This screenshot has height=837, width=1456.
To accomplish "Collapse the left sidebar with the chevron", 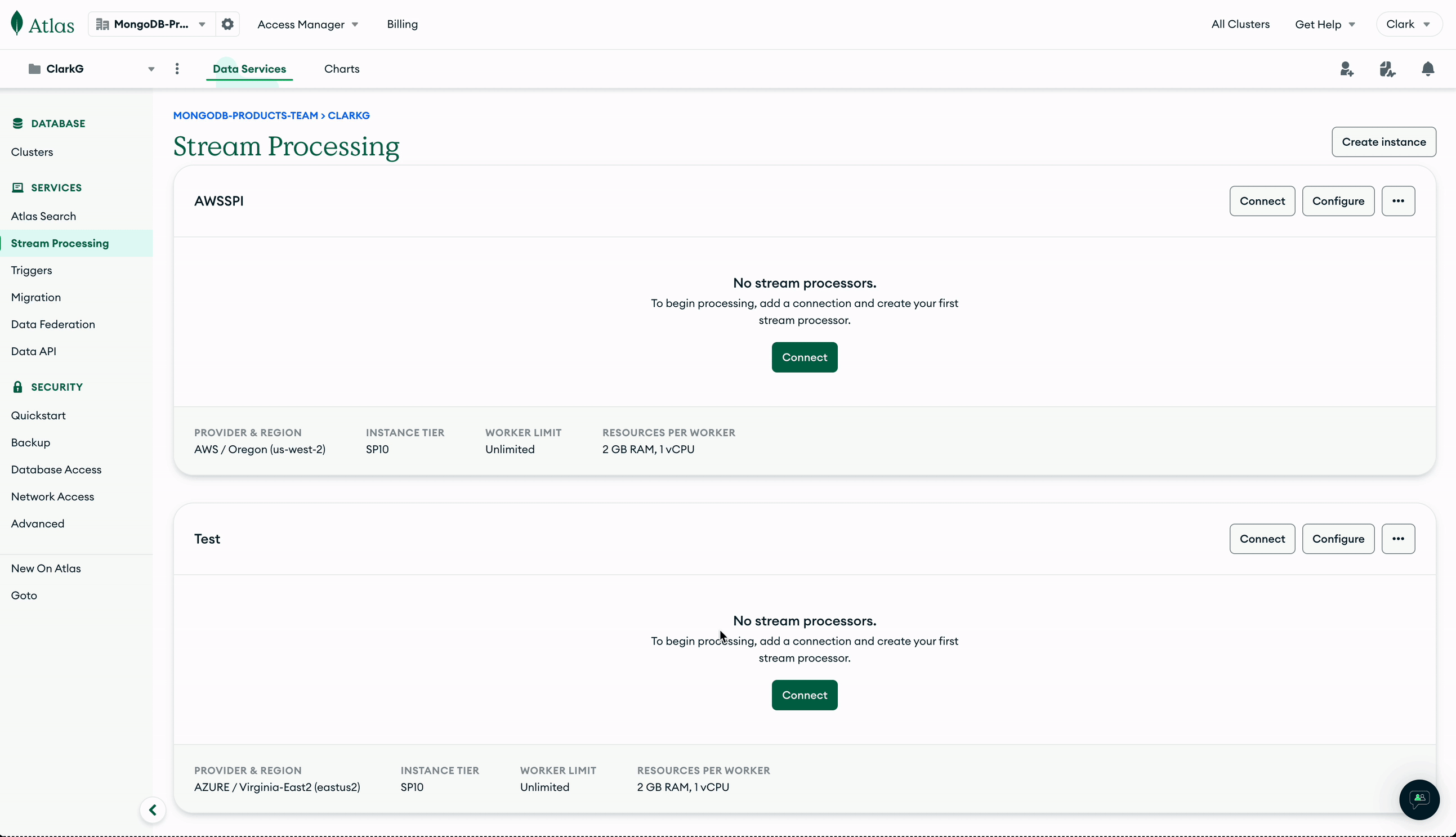I will pyautogui.click(x=152, y=809).
